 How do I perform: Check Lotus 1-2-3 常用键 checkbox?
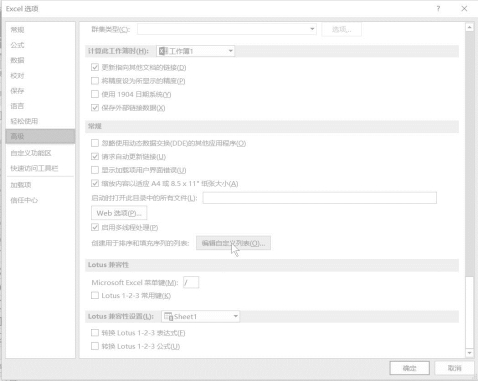pos(95,295)
